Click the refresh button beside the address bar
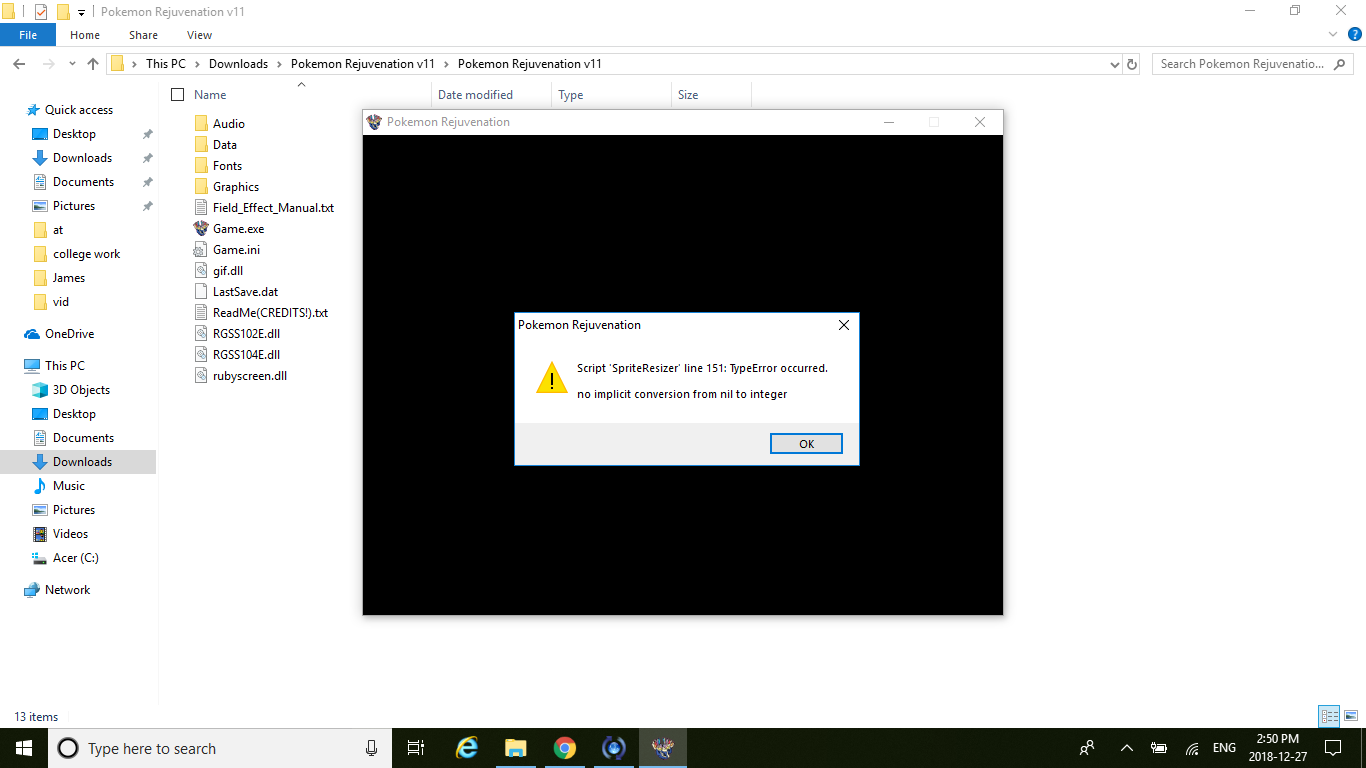Viewport: 1366px width, 768px height. point(1132,64)
